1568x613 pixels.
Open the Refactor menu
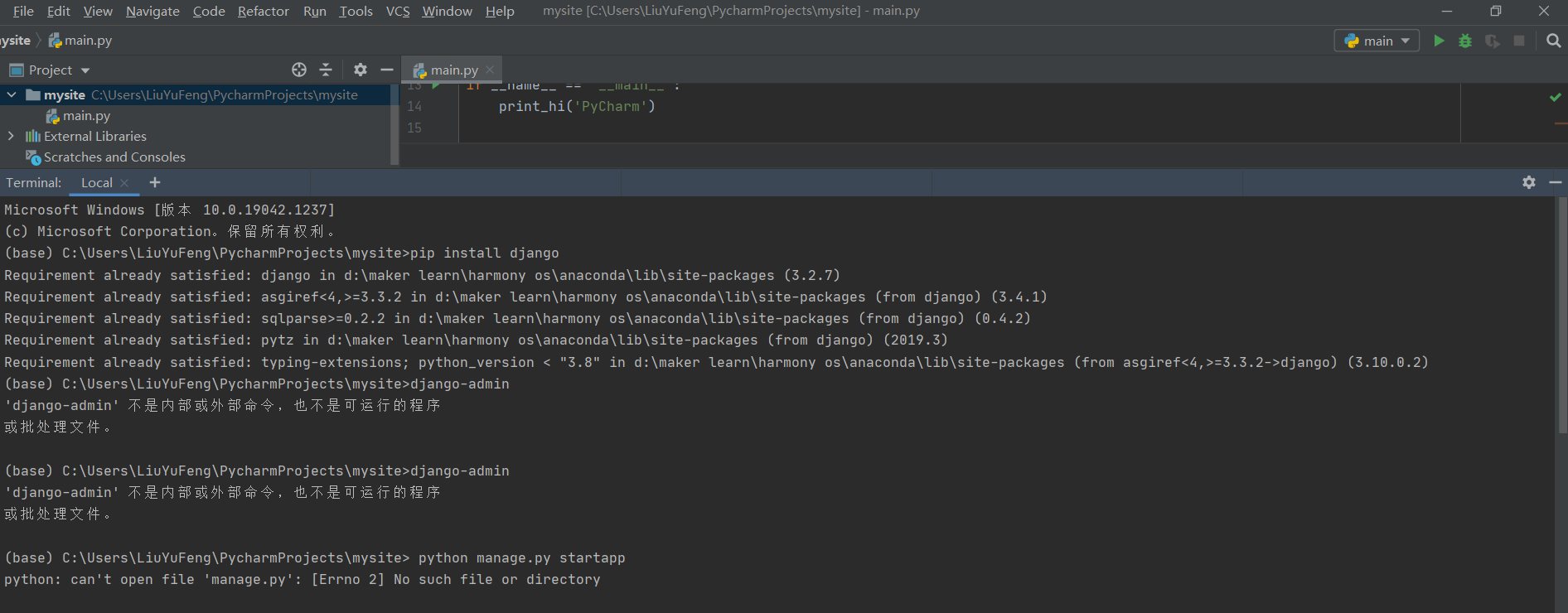[x=263, y=11]
